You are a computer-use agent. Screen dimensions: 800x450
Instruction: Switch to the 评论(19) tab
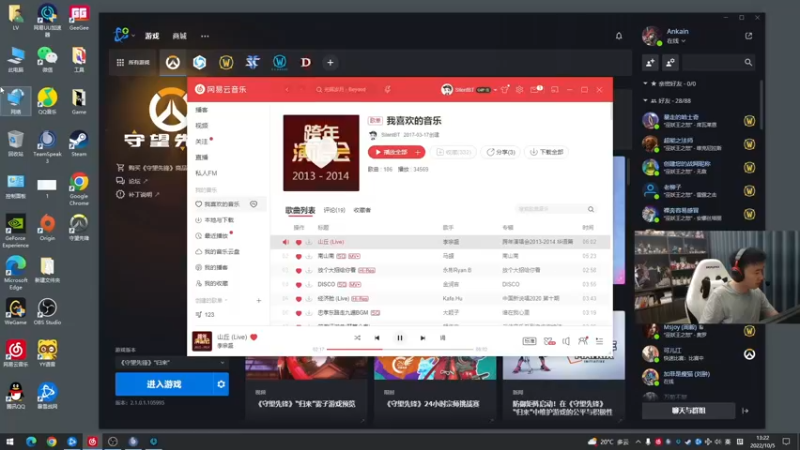[334, 210]
